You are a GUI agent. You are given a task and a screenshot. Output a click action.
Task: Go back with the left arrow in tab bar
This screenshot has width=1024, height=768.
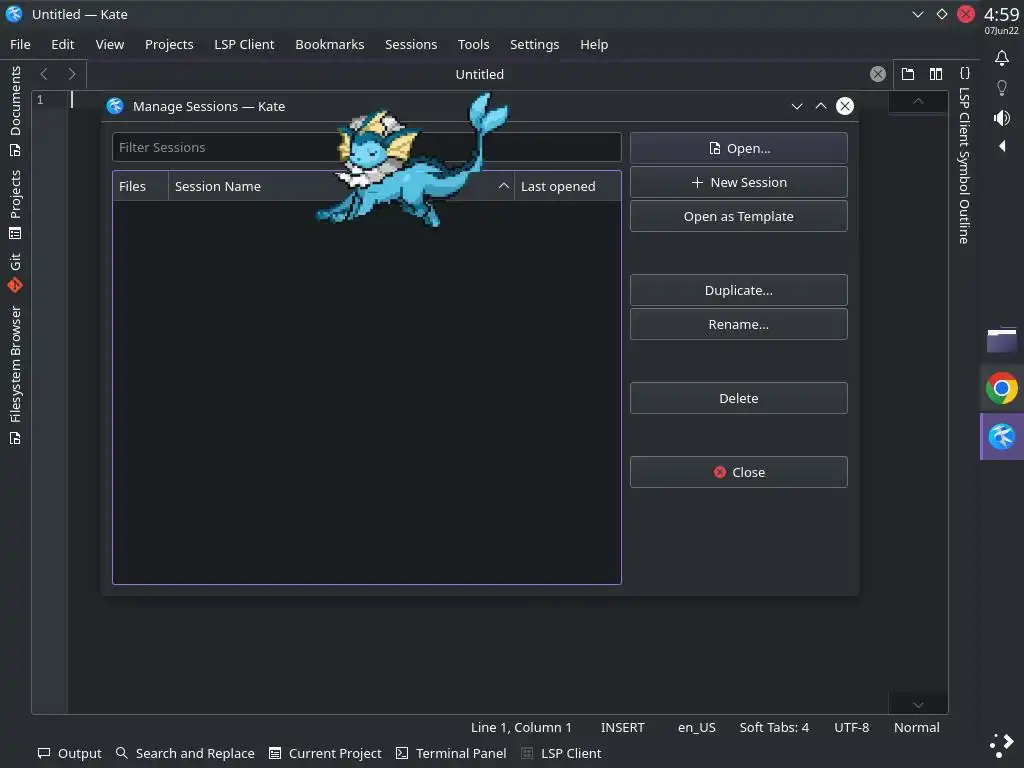(44, 74)
